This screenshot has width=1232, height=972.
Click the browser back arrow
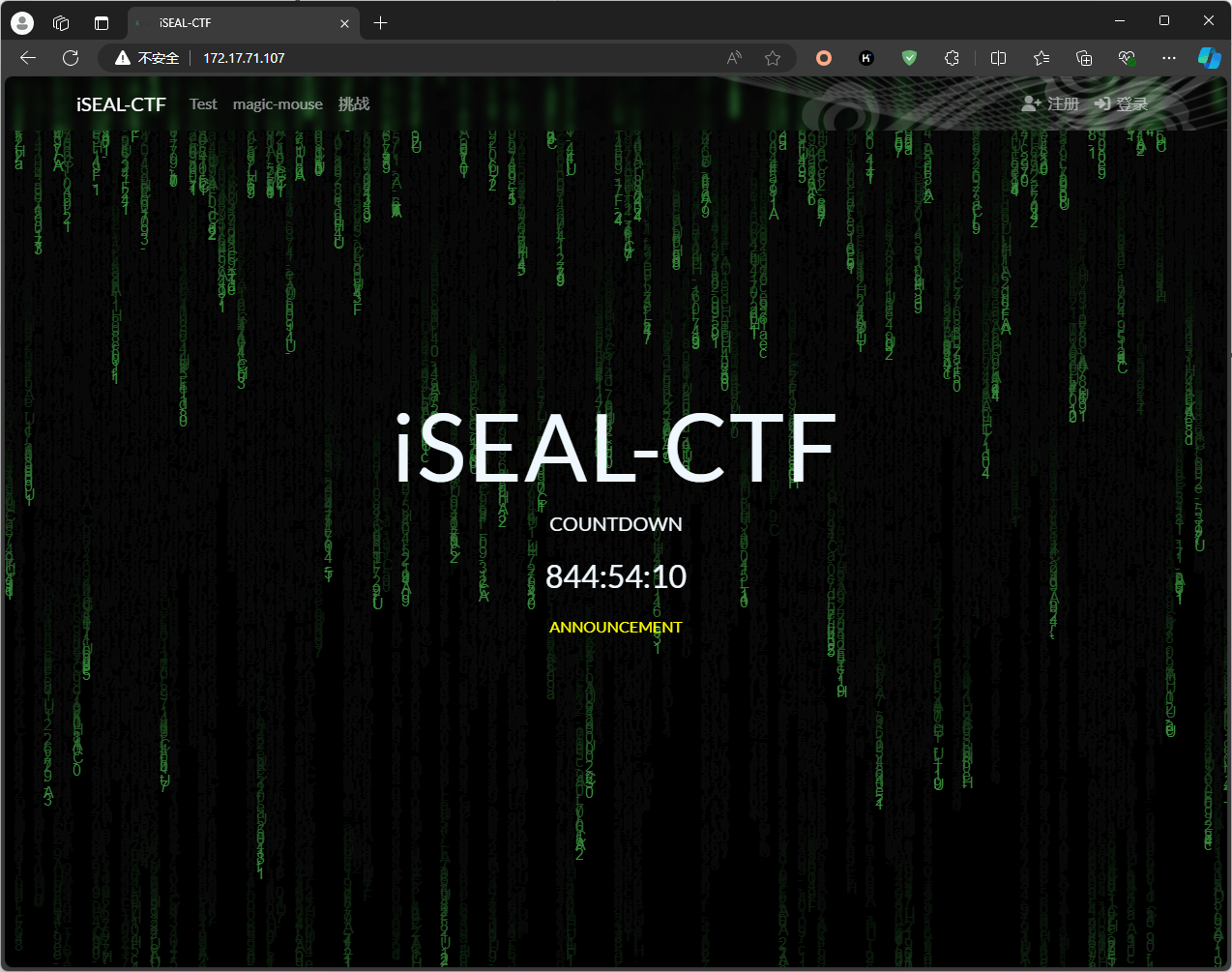point(28,58)
